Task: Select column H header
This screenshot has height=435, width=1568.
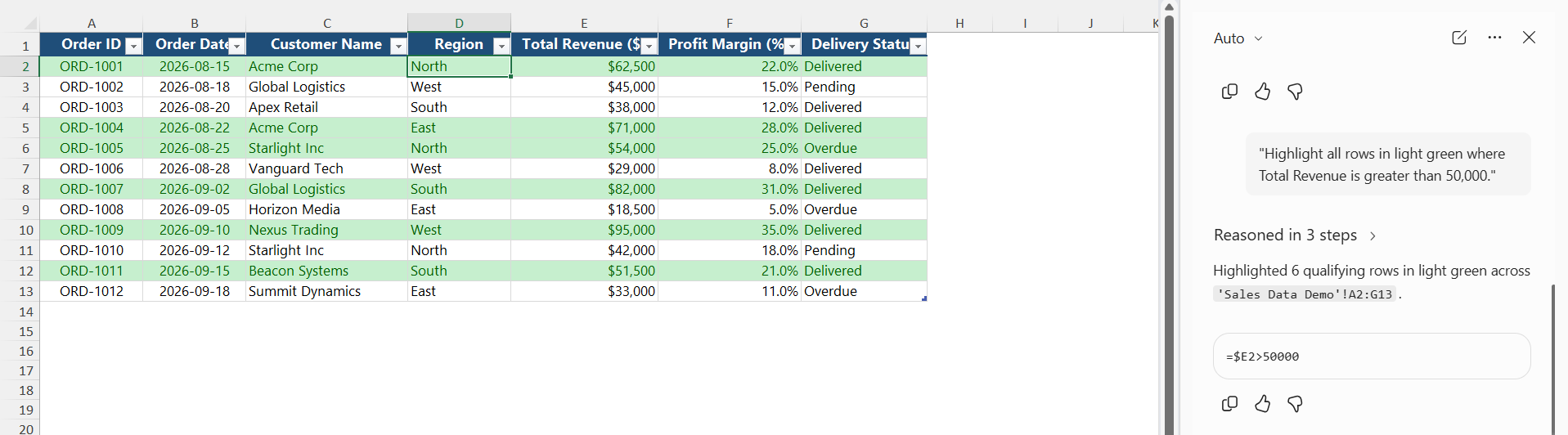Action: point(959,23)
